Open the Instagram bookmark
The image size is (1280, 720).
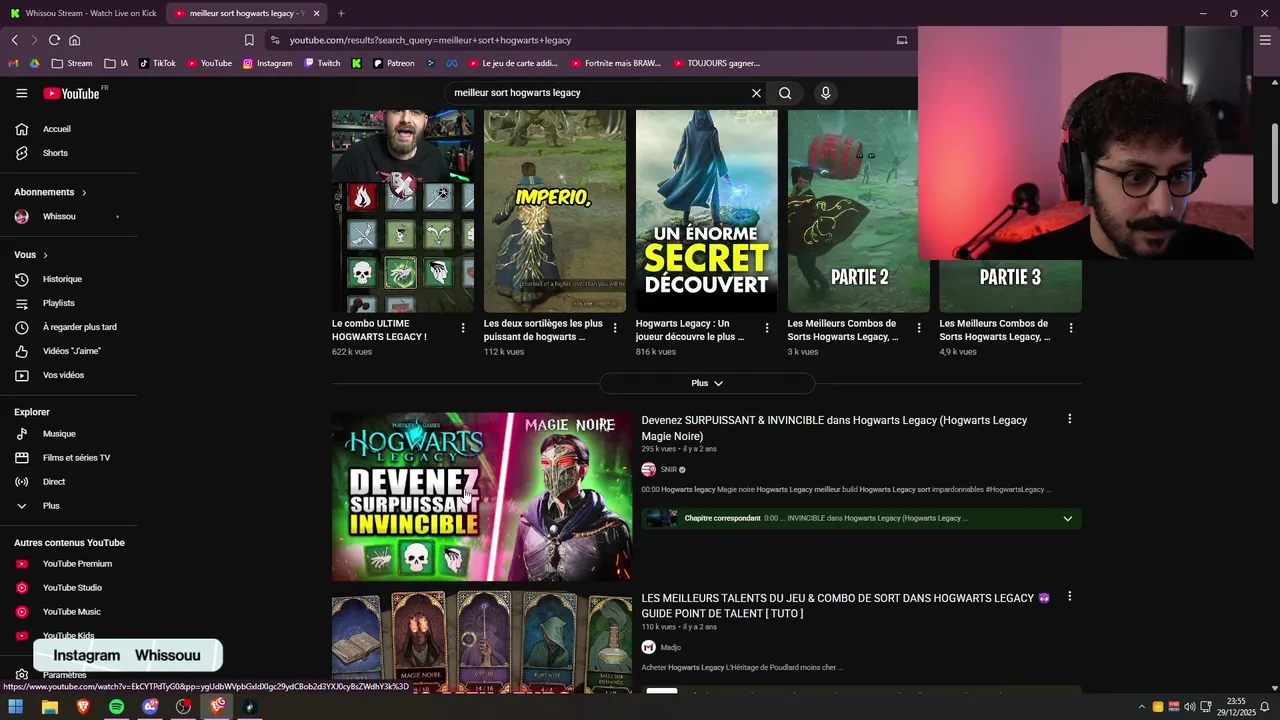[267, 63]
